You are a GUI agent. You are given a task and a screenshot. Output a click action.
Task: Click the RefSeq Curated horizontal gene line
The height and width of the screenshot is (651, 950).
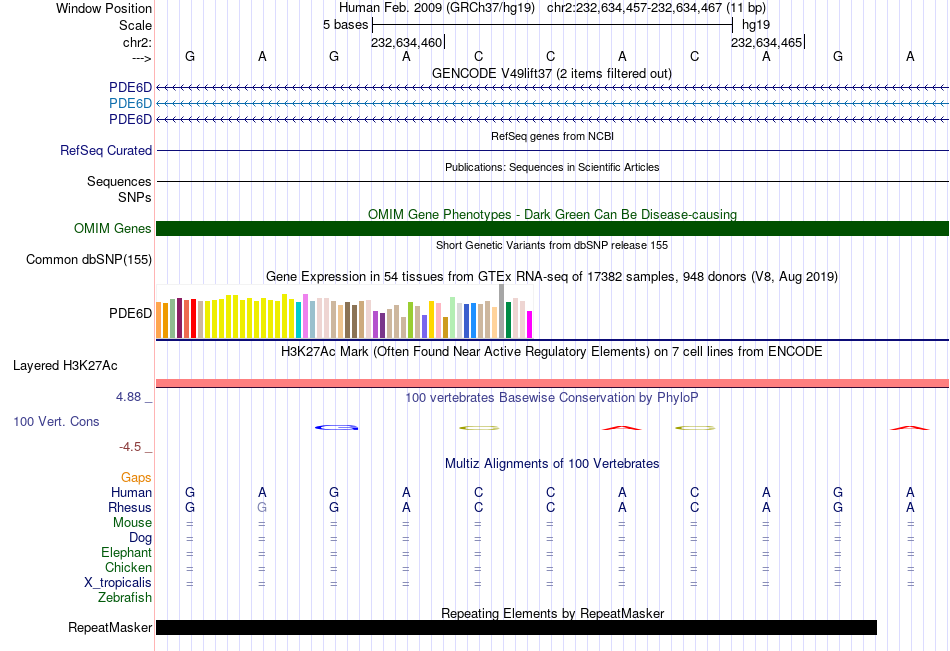pyautogui.click(x=552, y=150)
